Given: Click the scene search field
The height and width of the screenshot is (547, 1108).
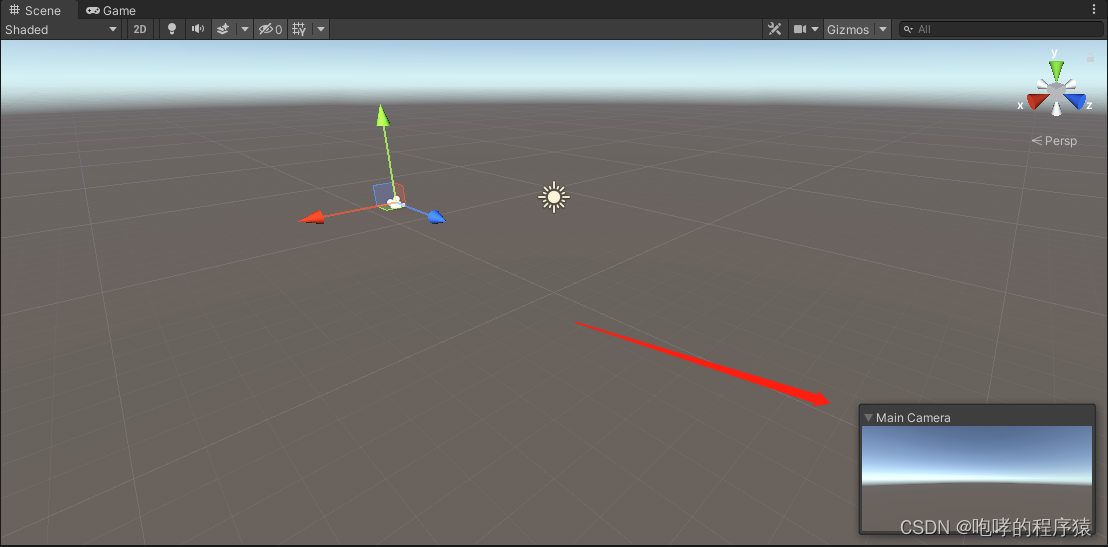Looking at the screenshot, I should coord(1001,29).
